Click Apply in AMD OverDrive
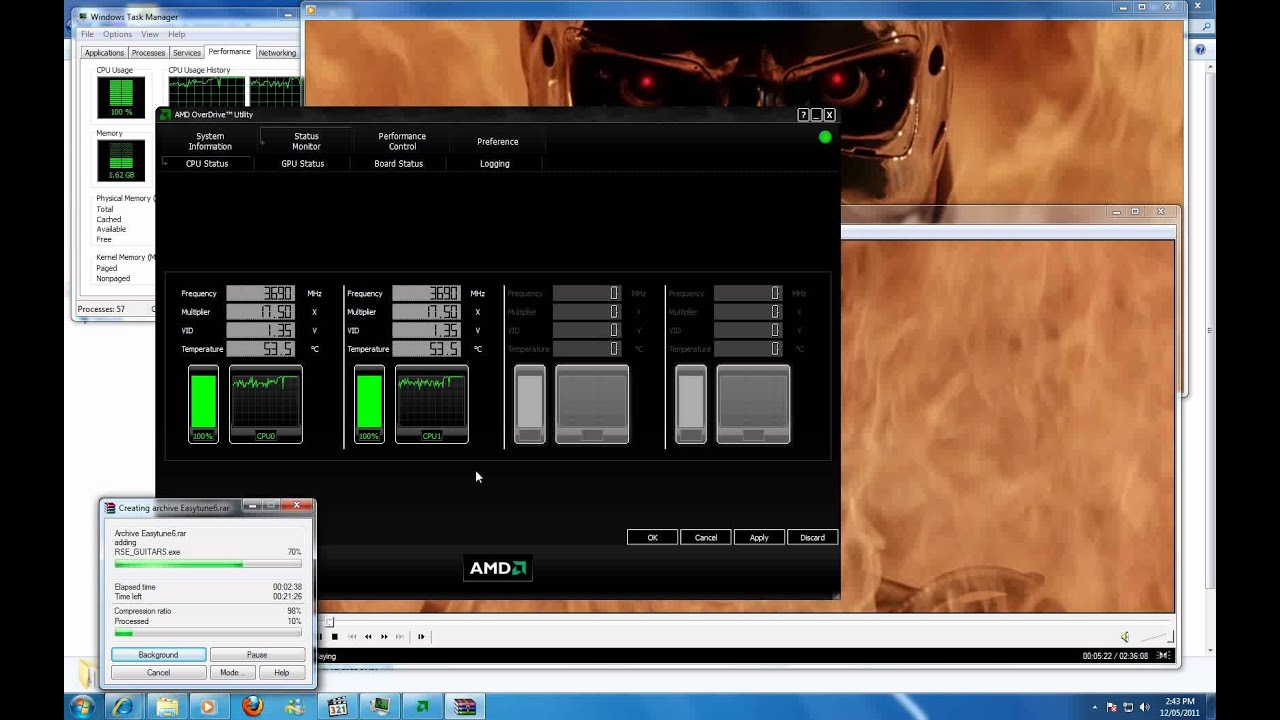 [759, 537]
